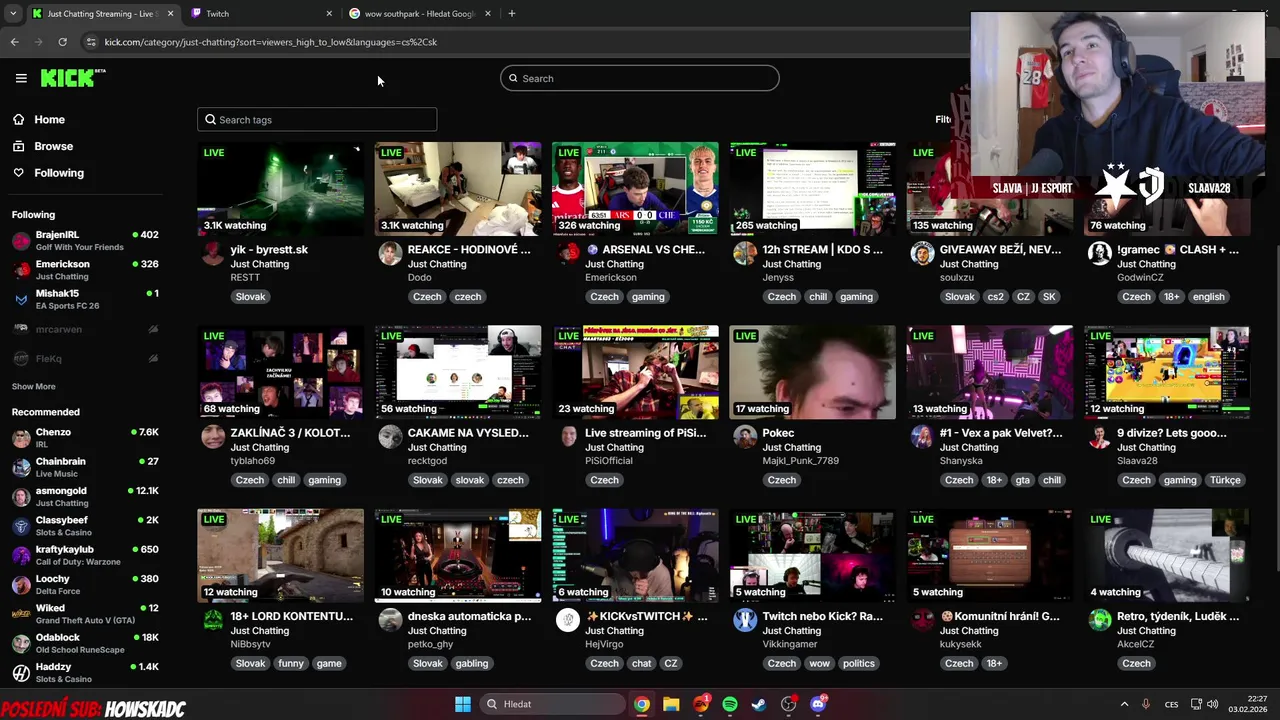
Task: Click the gabling tag under petko_ghy
Action: coord(471,663)
